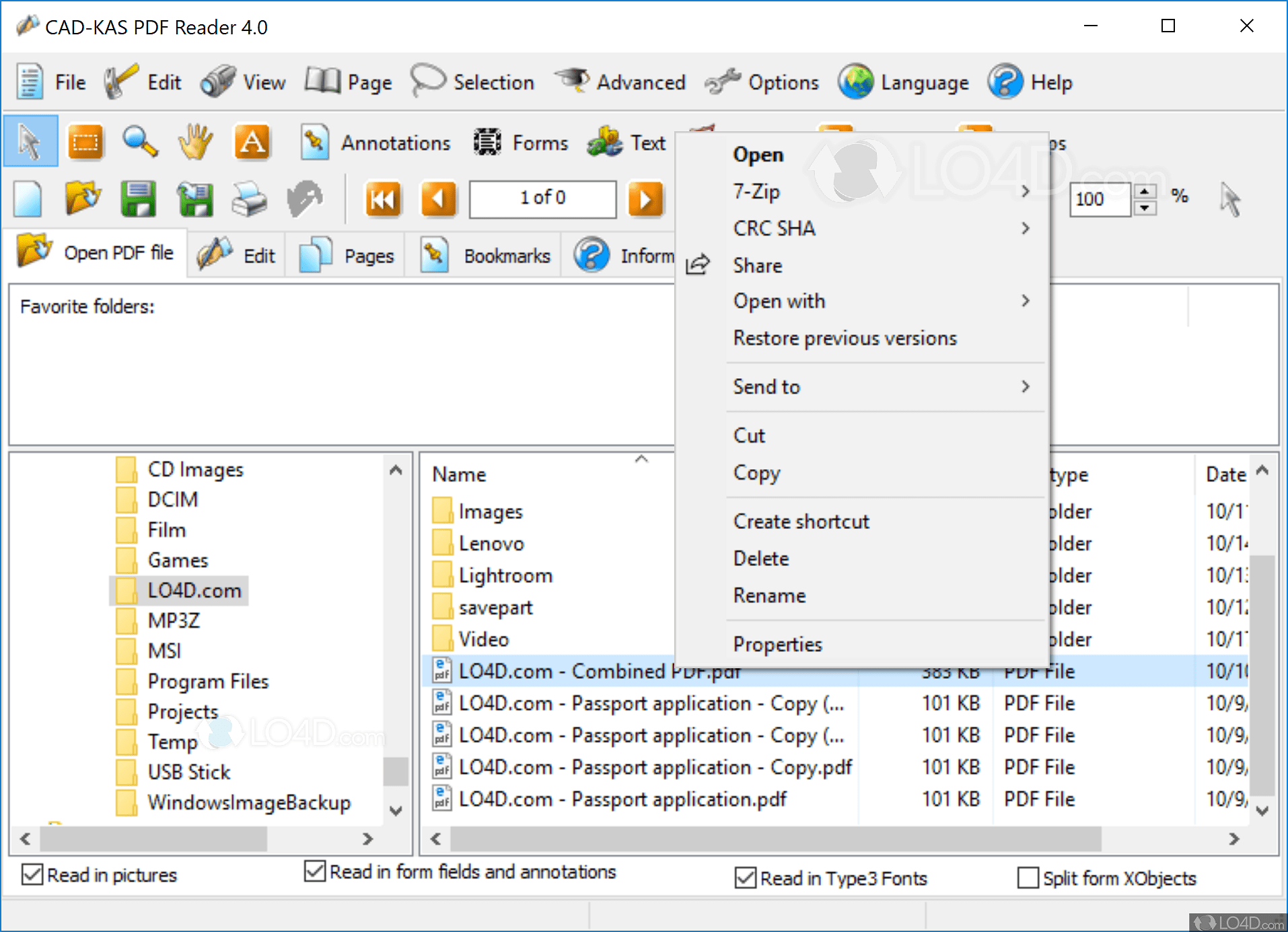1288x932 pixels.
Task: Open the Bookmarks tab
Action: pyautogui.click(x=483, y=255)
